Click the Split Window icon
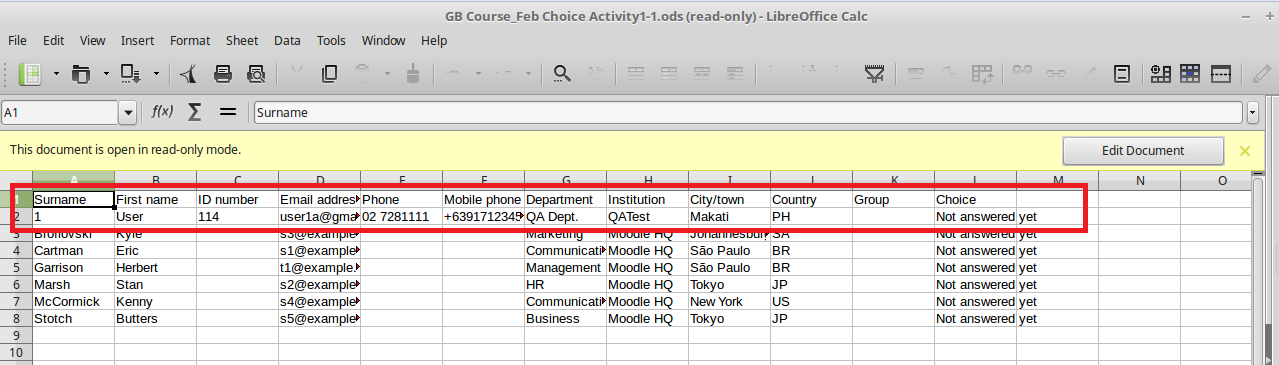Viewport: 1279px width, 365px height. [1220, 73]
